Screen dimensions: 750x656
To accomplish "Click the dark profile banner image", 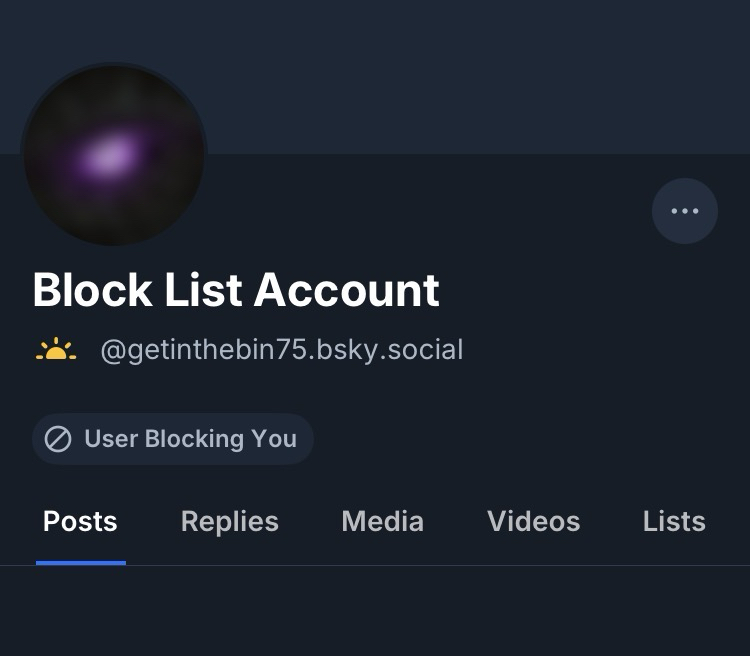I will click(x=450, y=70).
